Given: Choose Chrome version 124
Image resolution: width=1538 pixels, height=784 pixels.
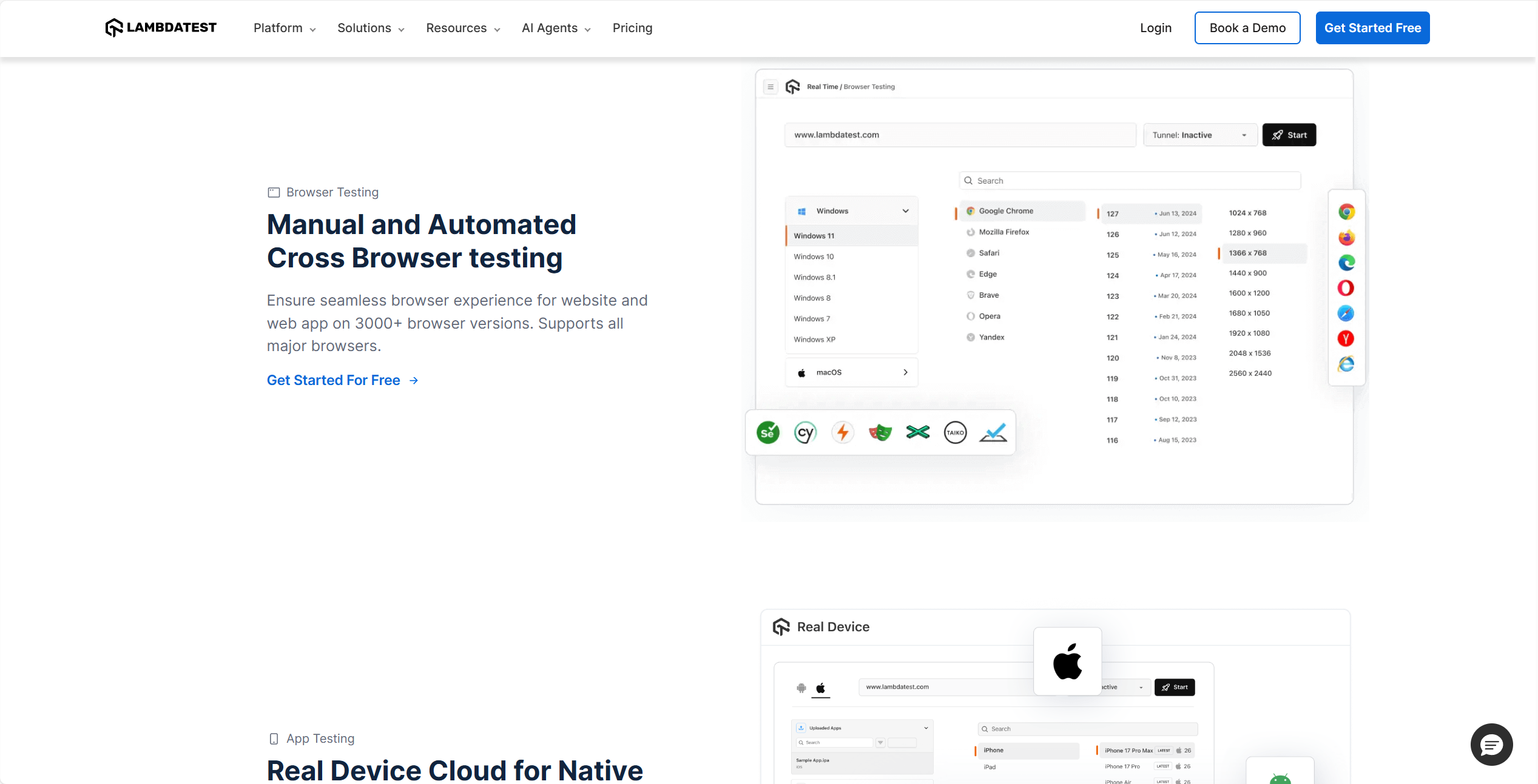Looking at the screenshot, I should pos(1150,275).
